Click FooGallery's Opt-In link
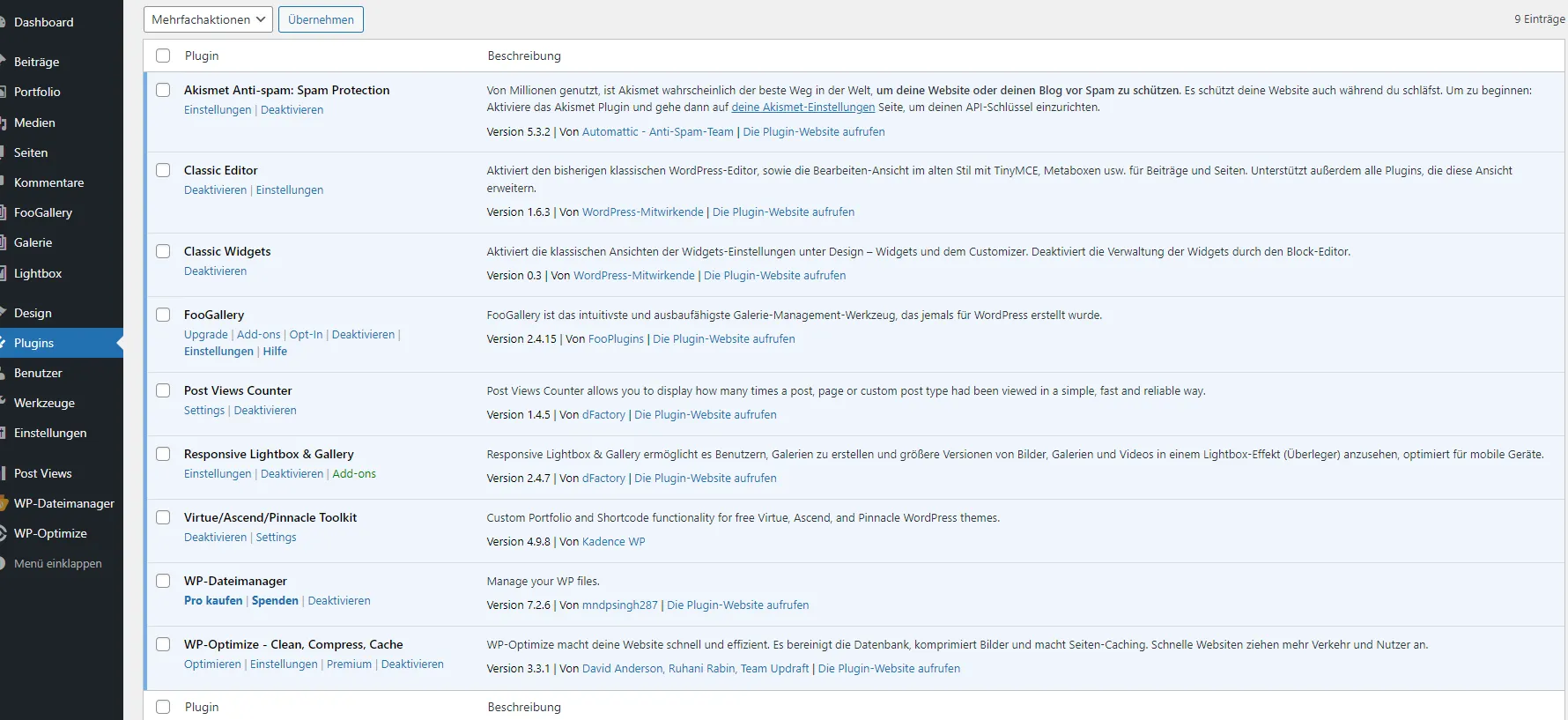This screenshot has width=1568, height=720. click(x=306, y=335)
